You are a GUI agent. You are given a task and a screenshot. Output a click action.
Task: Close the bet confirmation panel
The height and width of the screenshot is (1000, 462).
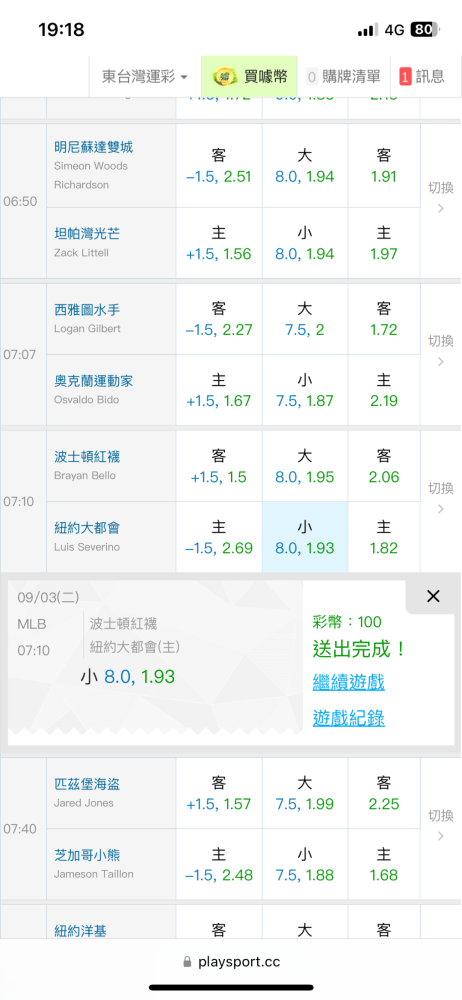tap(433, 596)
